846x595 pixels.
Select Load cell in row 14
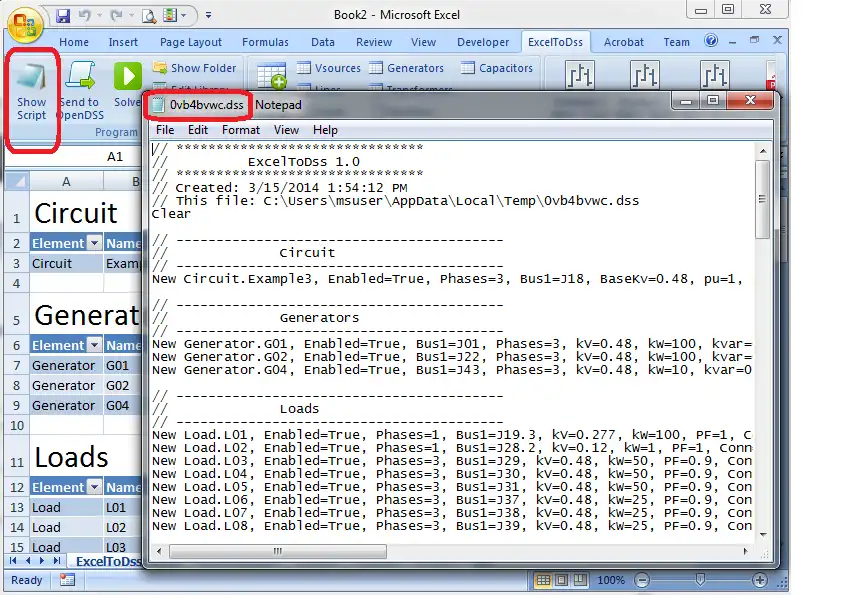tap(66, 527)
